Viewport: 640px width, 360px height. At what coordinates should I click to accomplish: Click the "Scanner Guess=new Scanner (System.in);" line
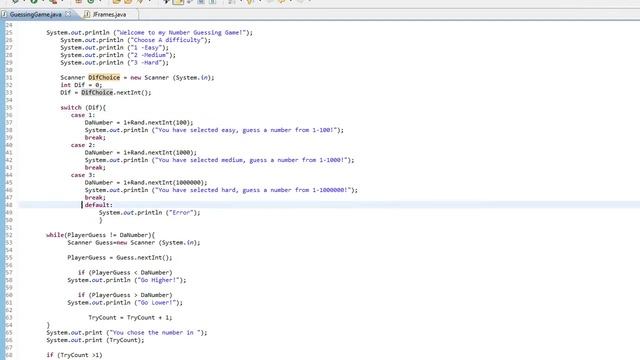(134, 242)
